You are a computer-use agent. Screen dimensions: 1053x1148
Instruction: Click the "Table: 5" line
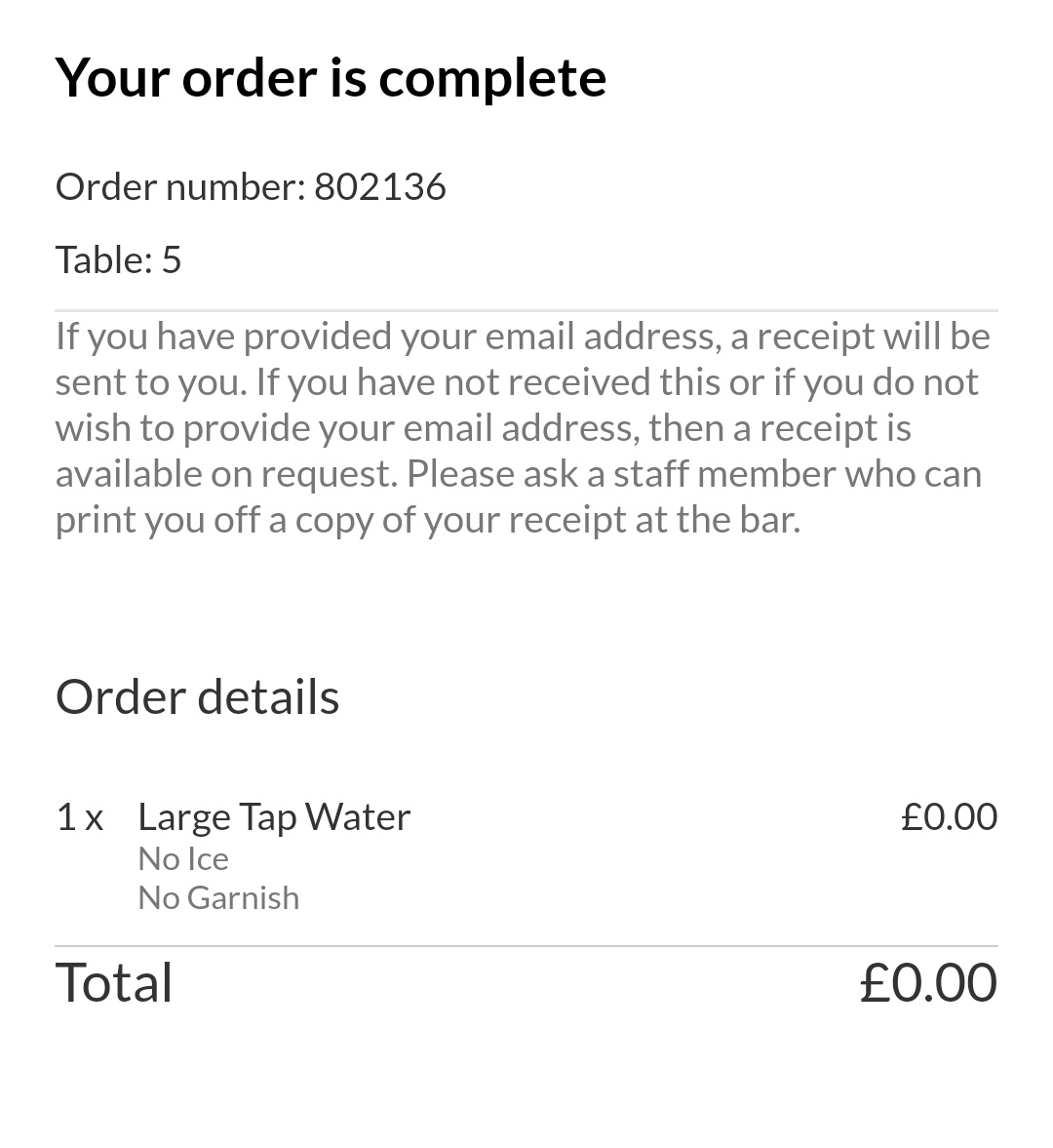click(118, 259)
